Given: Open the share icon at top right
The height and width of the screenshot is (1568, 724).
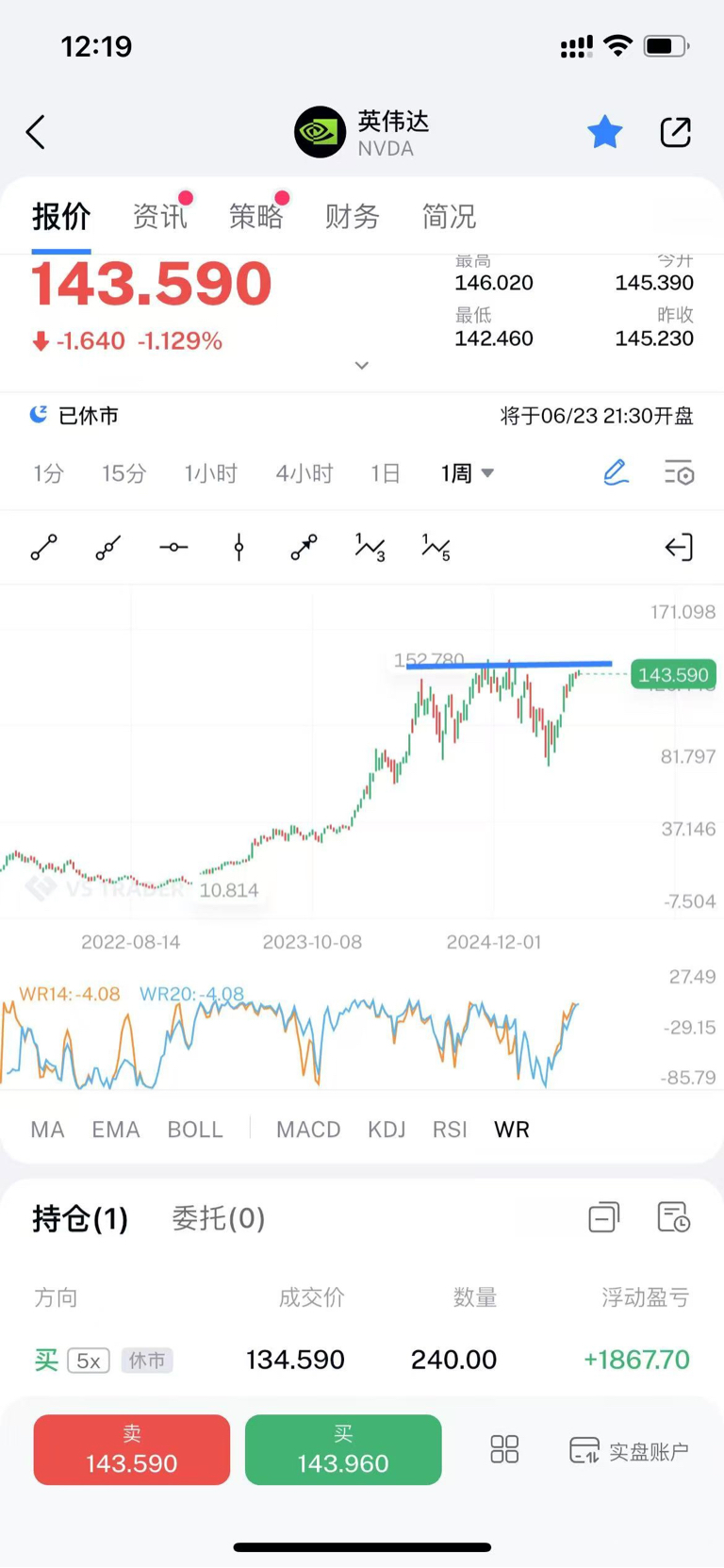Looking at the screenshot, I should pyautogui.click(x=675, y=132).
